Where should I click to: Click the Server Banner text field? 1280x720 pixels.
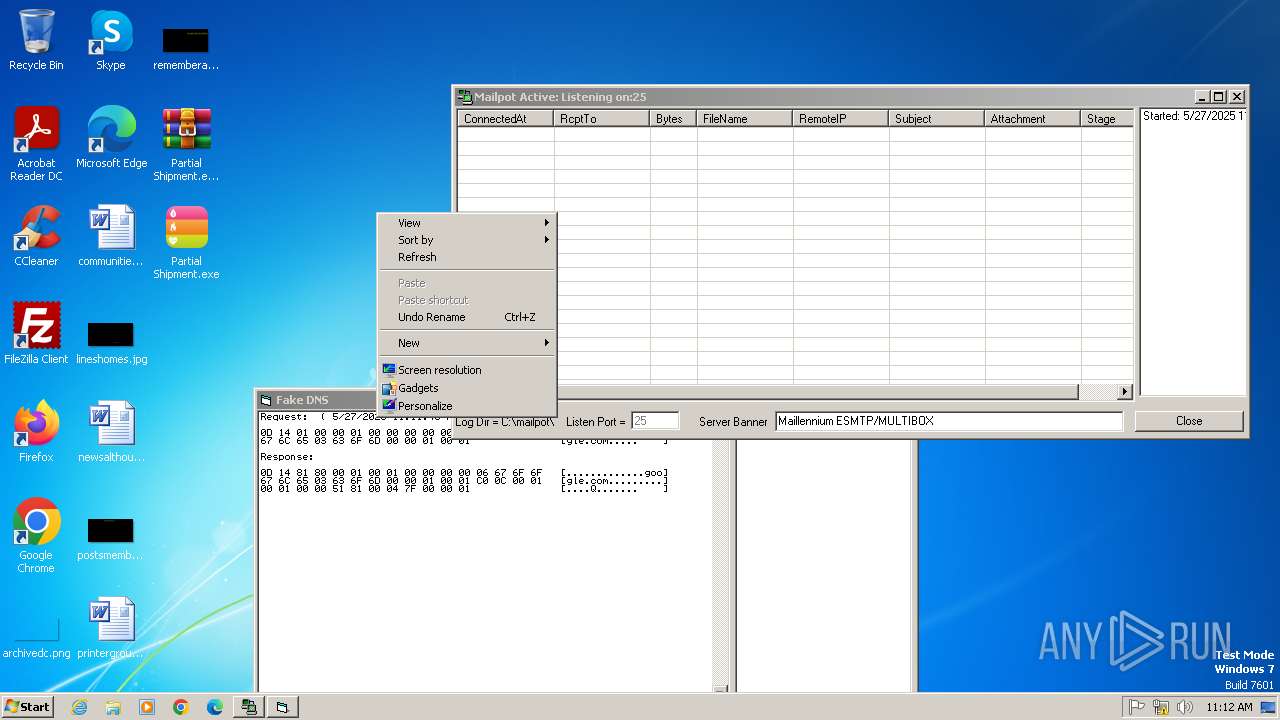(949, 421)
